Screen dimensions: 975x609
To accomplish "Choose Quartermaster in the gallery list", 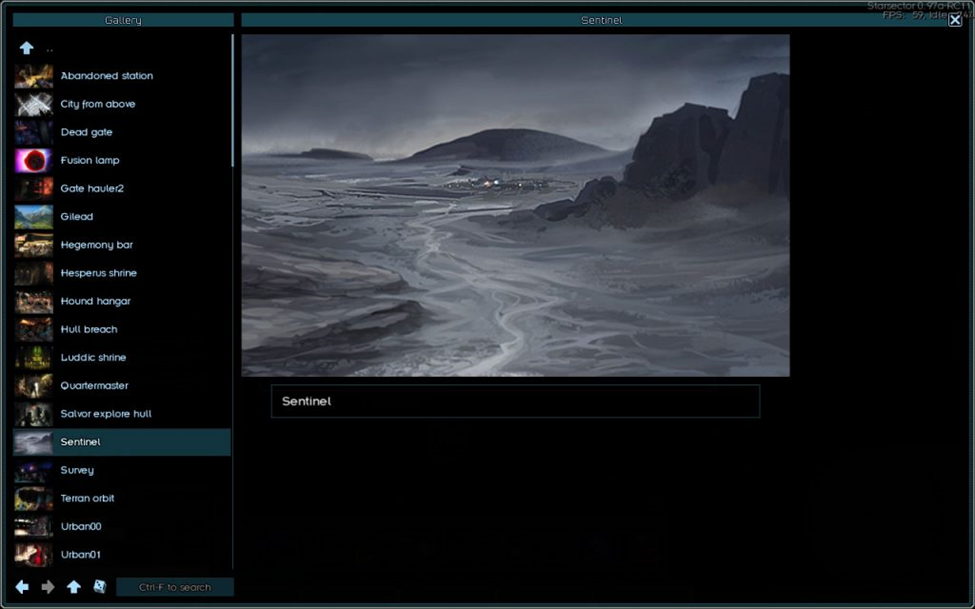I will coord(94,386).
